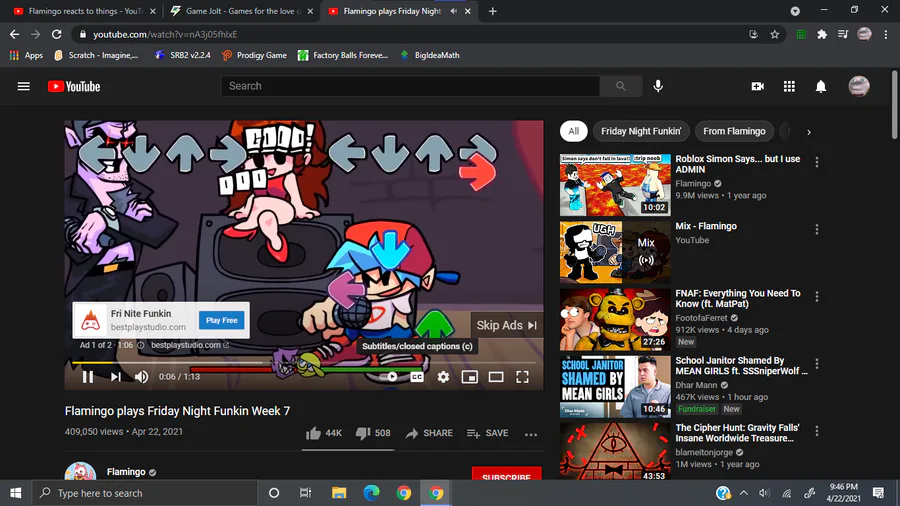Open more actions ellipsis below the video
The image size is (900, 506).
(x=531, y=434)
